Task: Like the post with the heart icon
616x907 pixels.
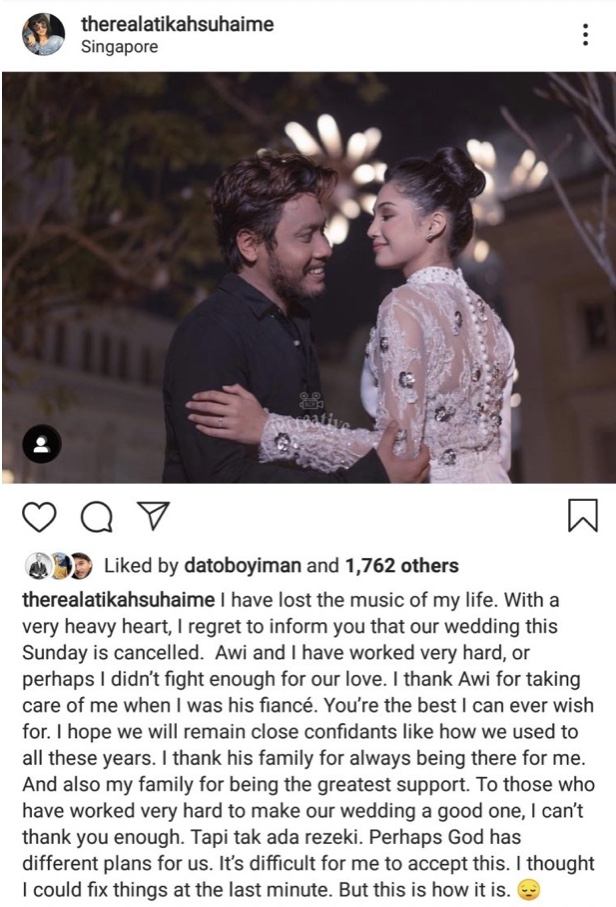Action: [39, 516]
